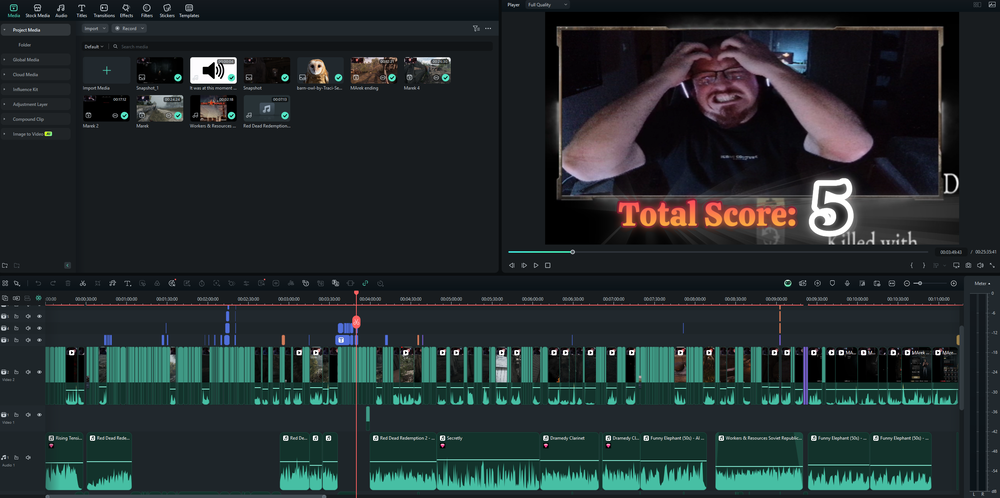Expand the Project Media tree item
1000x498 pixels.
tap(4, 30)
